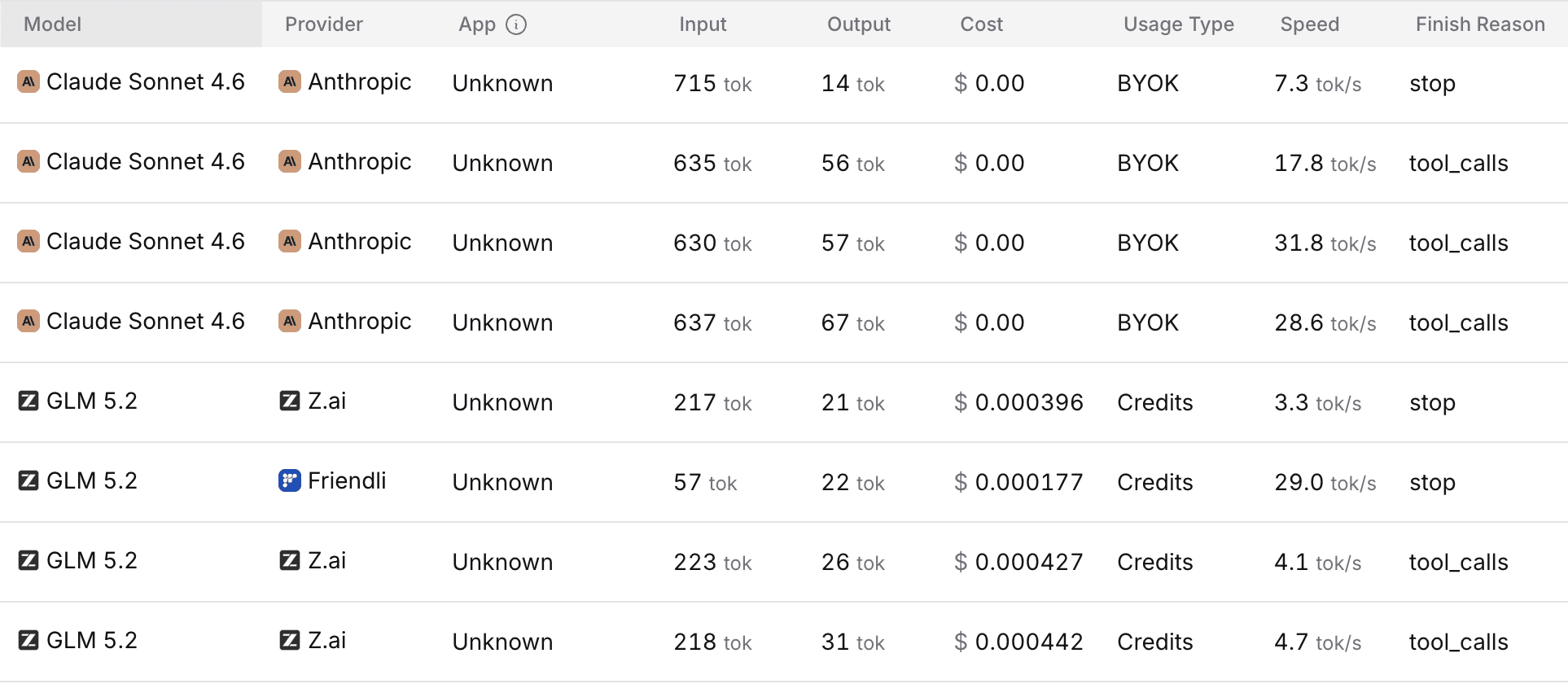Viewport: 1568px width, 684px height.
Task: Click the 22 tok output cell
Action: [x=853, y=482]
